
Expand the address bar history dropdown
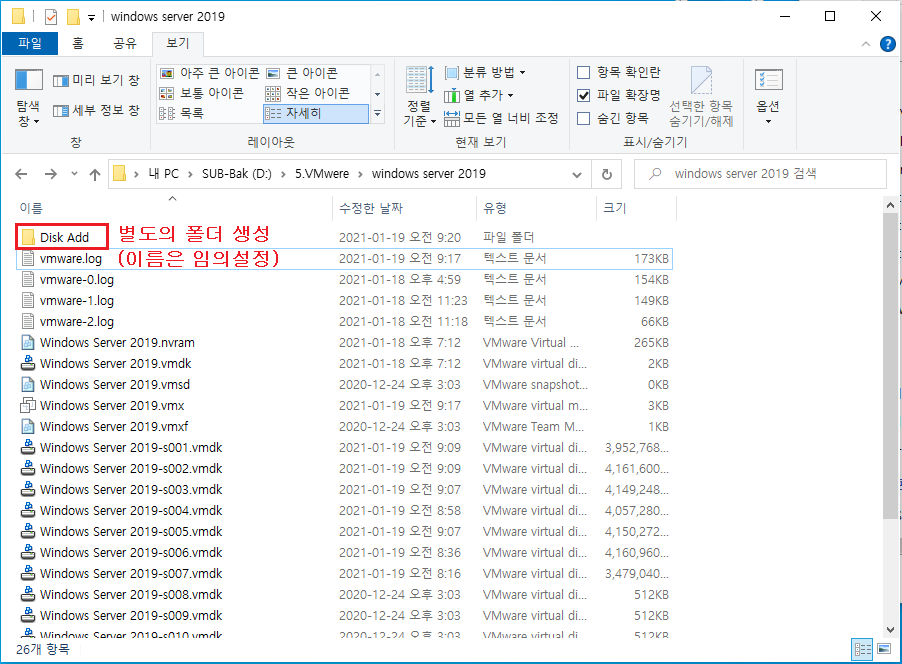pos(576,174)
